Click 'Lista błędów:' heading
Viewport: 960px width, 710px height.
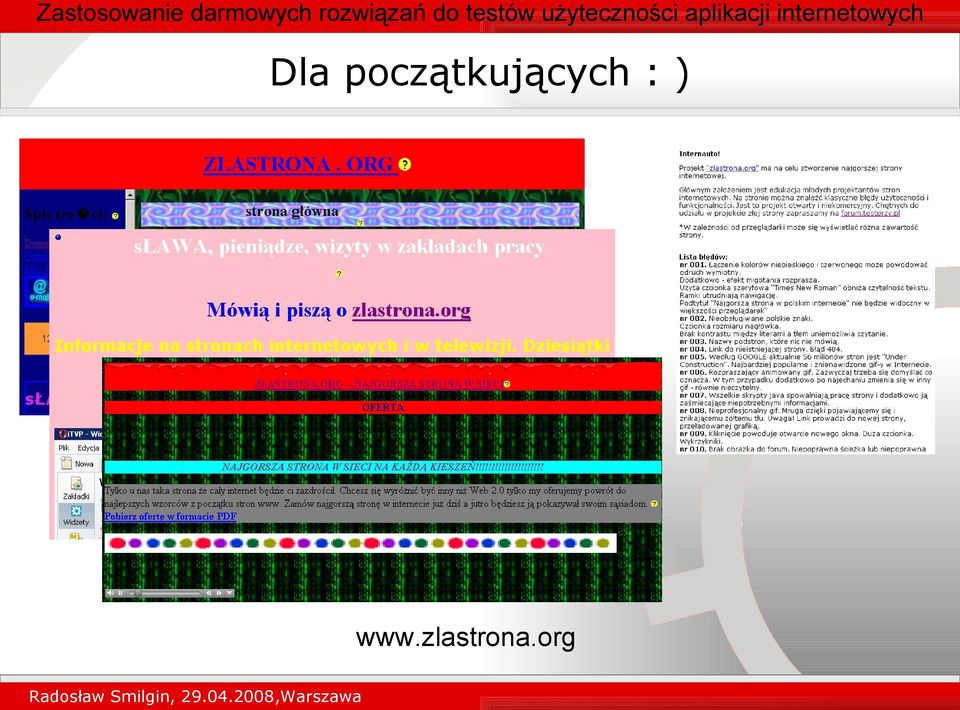click(x=703, y=257)
